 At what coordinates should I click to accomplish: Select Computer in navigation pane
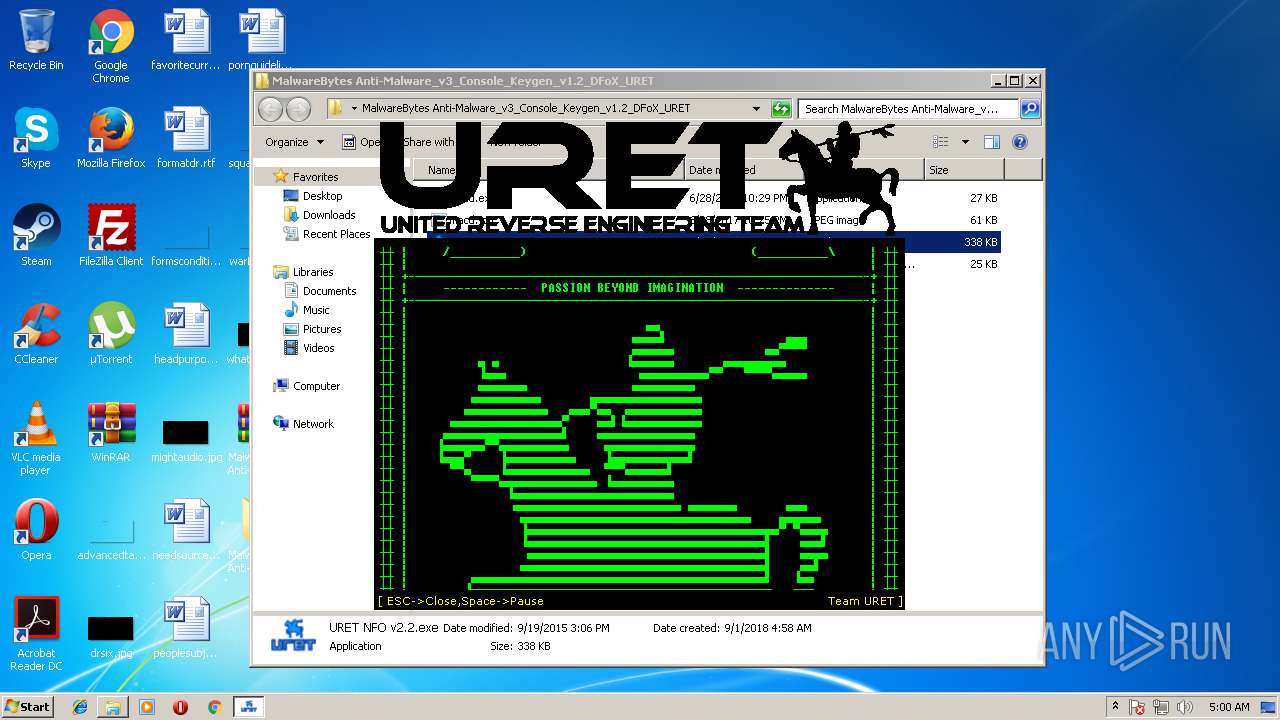coord(316,386)
